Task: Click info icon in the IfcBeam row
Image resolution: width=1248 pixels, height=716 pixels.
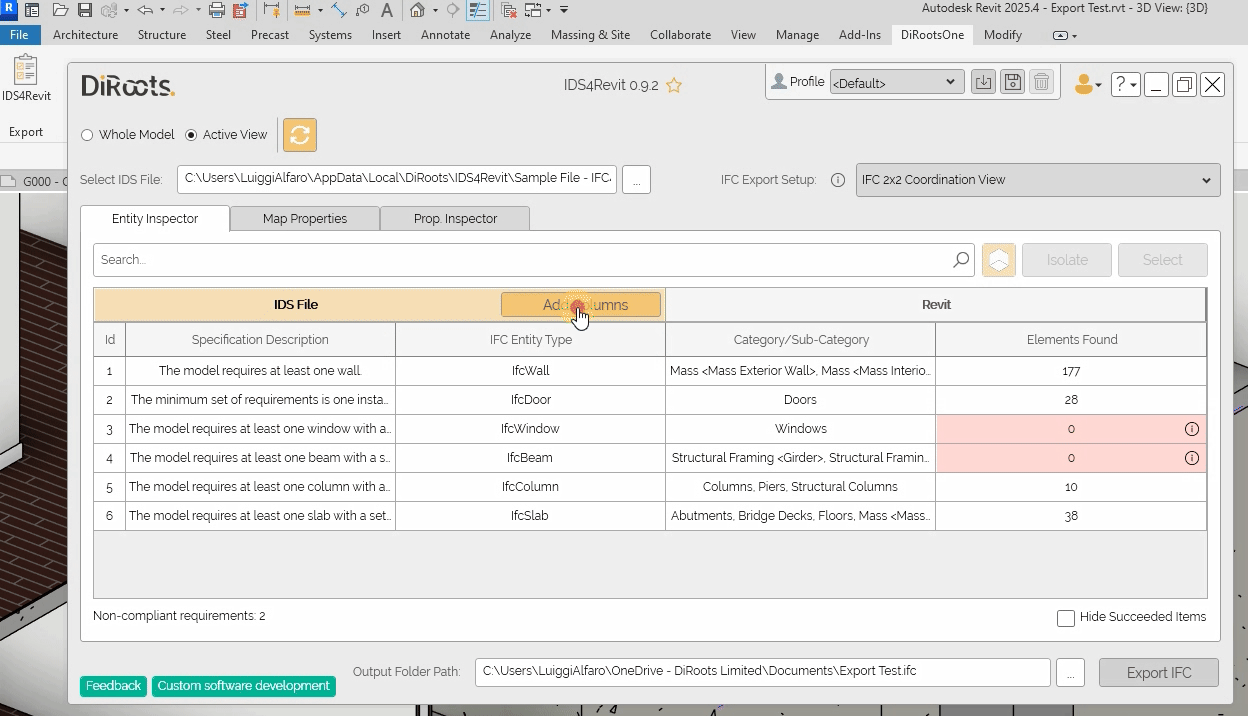Action: point(1192,458)
